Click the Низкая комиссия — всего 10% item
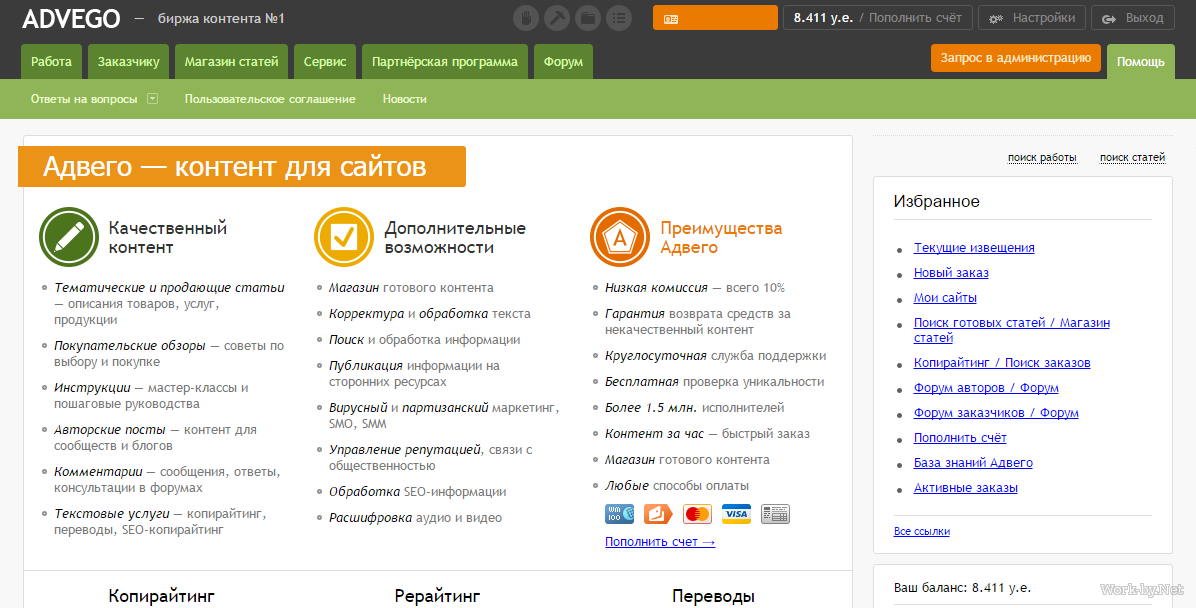 [x=695, y=288]
